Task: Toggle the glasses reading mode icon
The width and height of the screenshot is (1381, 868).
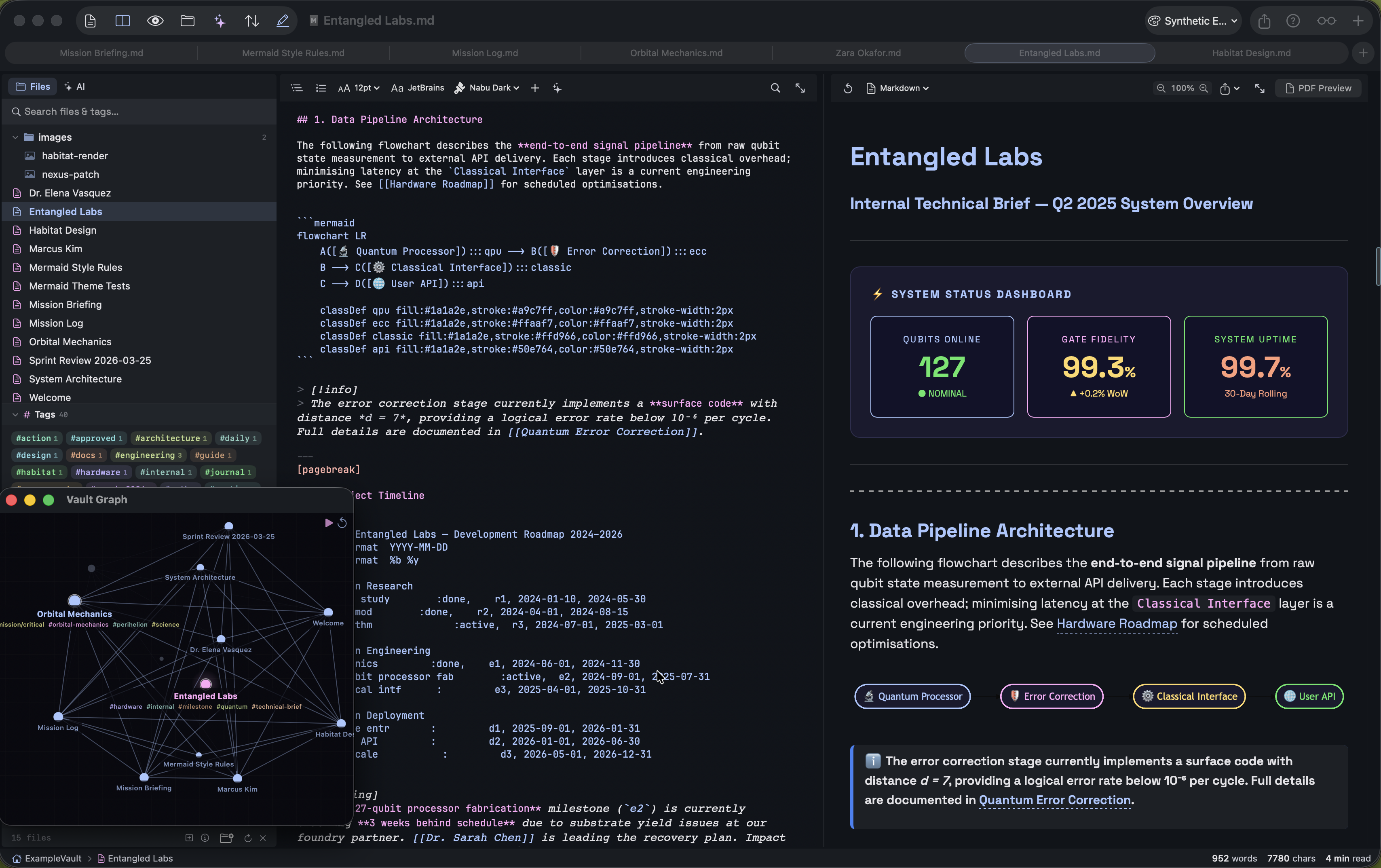Action: [1326, 21]
